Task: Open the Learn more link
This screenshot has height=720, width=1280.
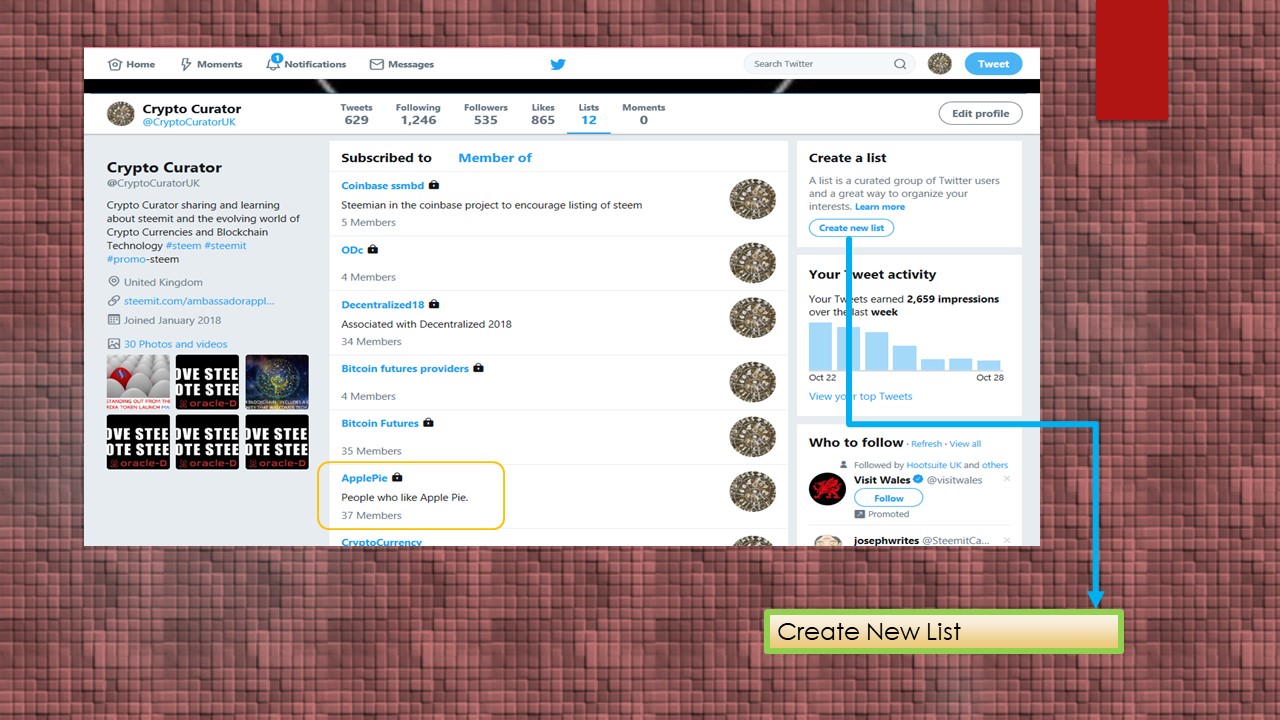Action: (880, 207)
